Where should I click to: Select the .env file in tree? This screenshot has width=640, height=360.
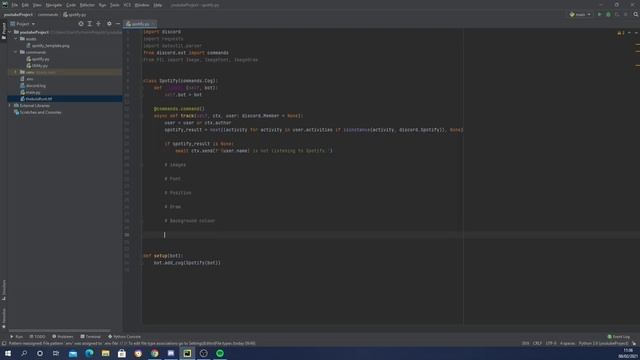27,79
